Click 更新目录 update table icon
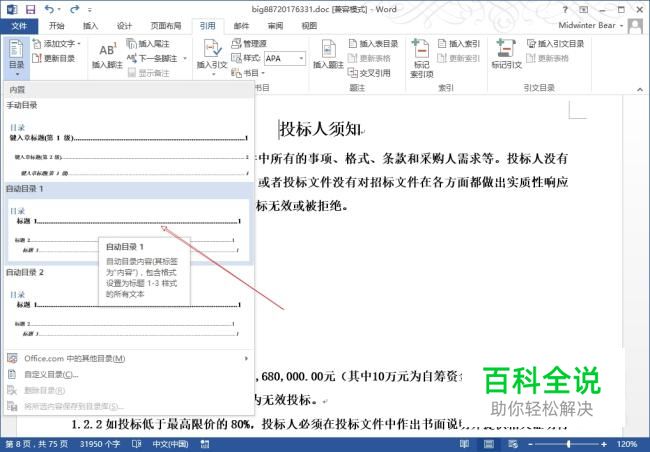Image resolution: width=650 pixels, height=452 pixels. pyautogui.click(x=37, y=58)
